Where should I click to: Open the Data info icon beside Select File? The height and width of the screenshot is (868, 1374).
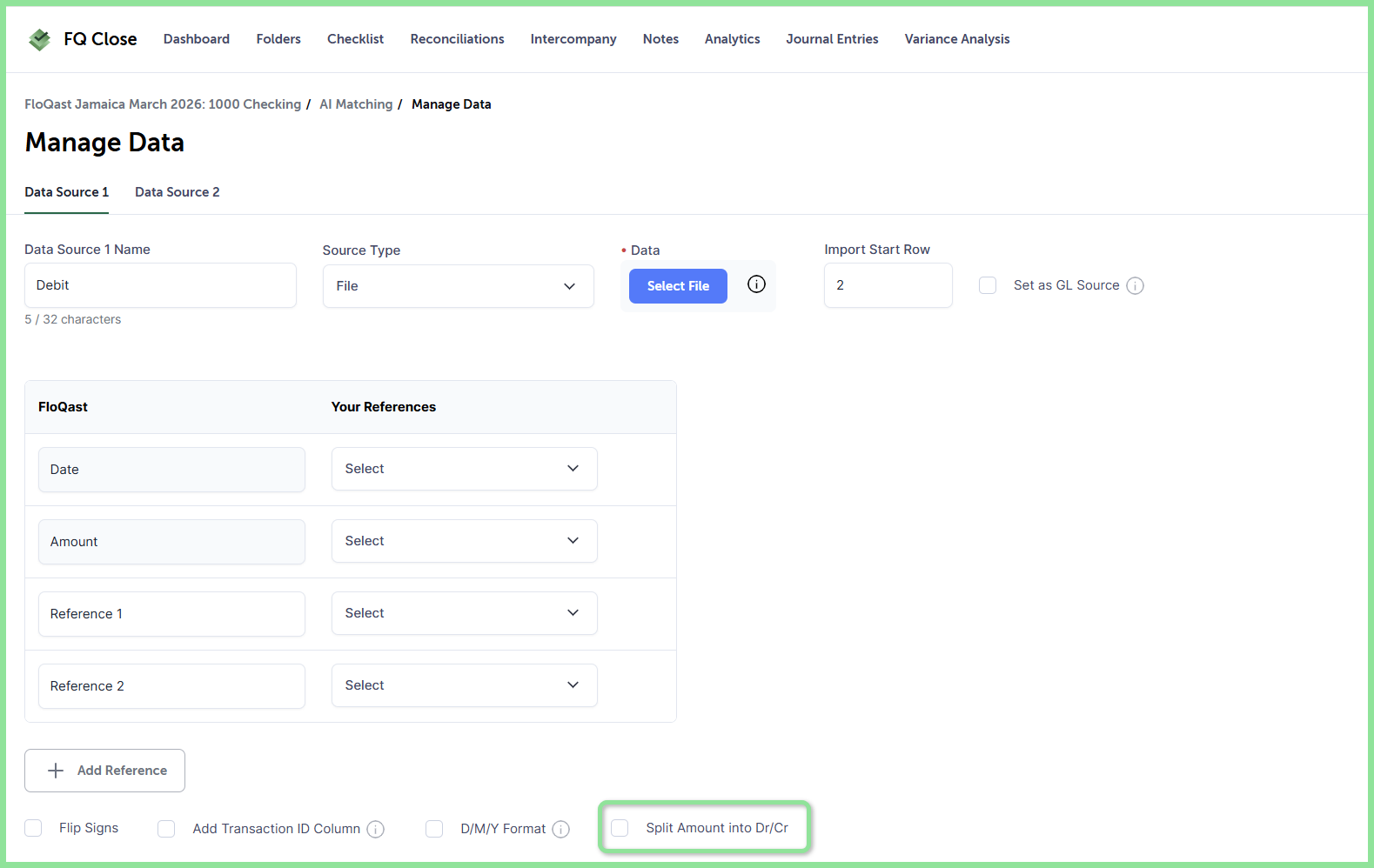point(757,284)
